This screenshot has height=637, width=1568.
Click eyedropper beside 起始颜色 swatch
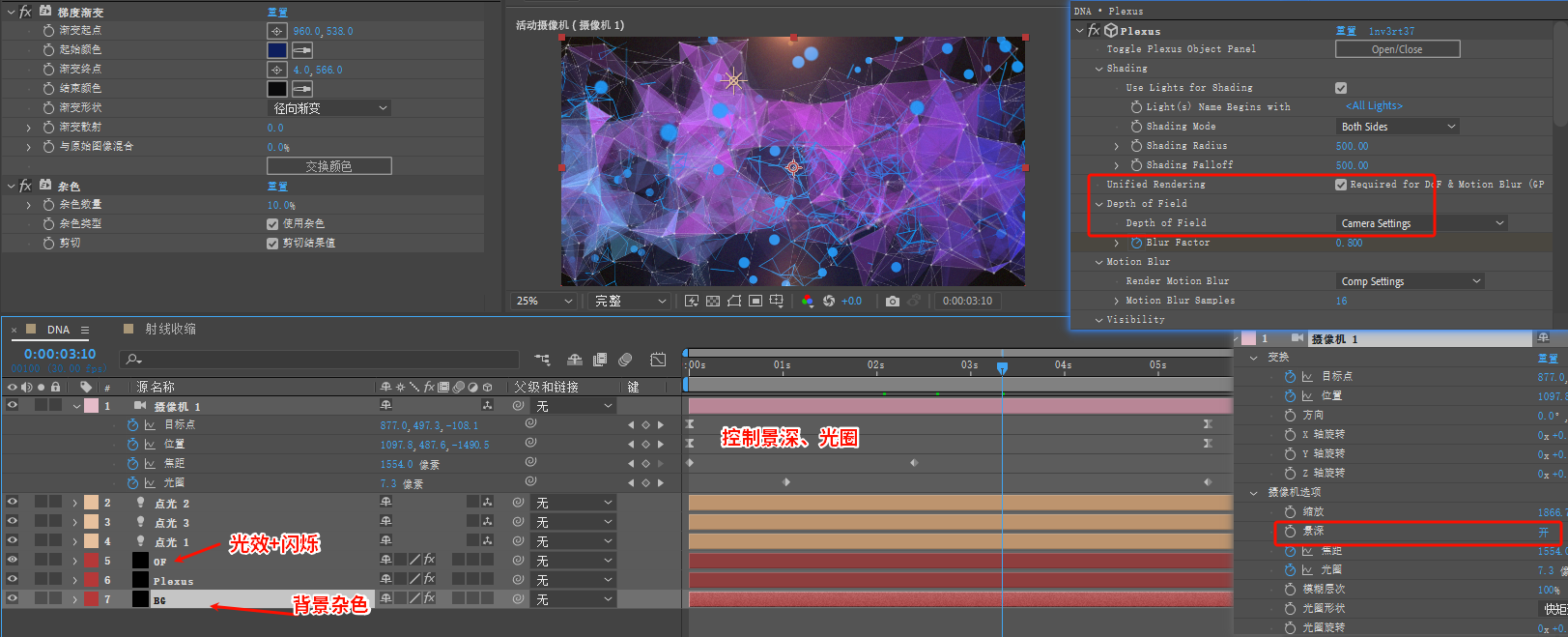click(302, 50)
